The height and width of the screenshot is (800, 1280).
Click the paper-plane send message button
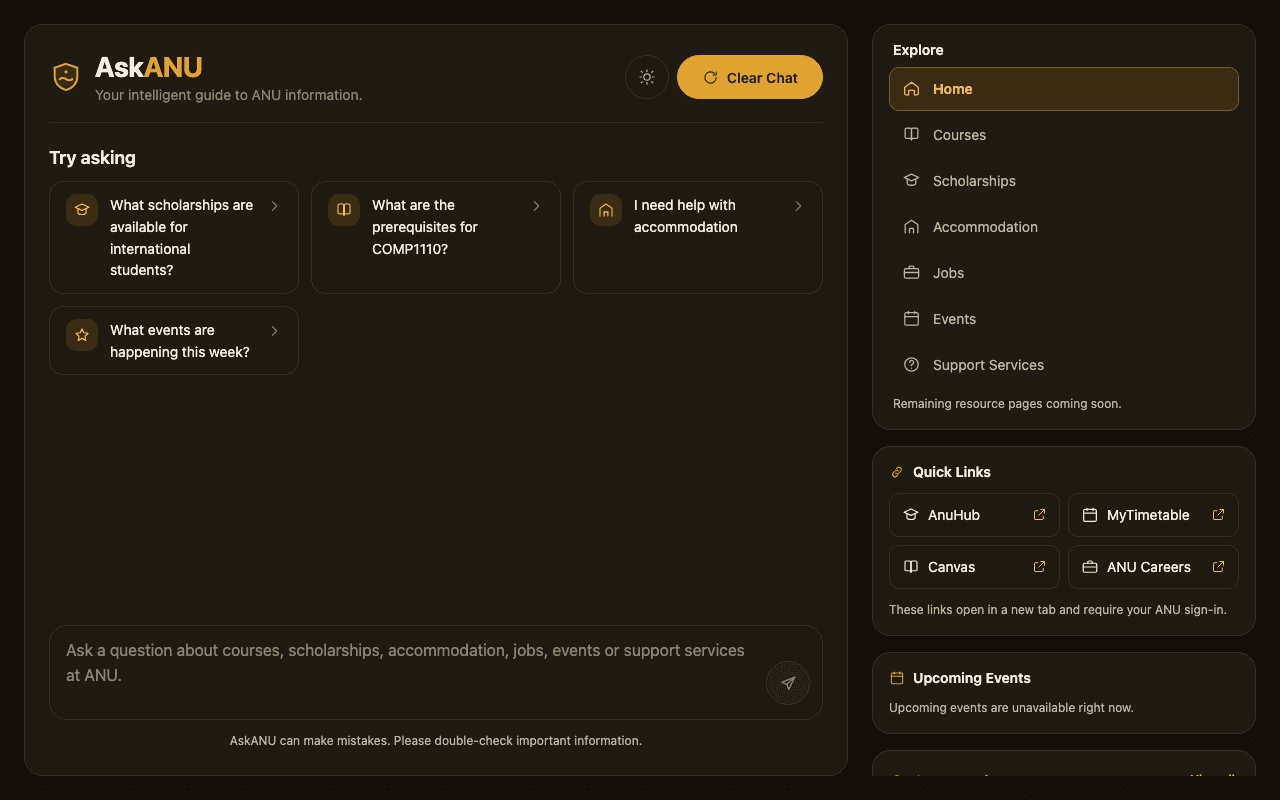[788, 683]
